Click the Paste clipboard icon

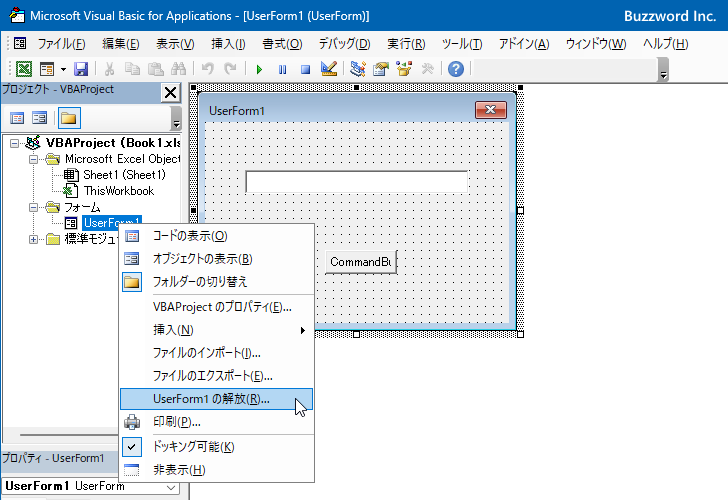[x=156, y=69]
